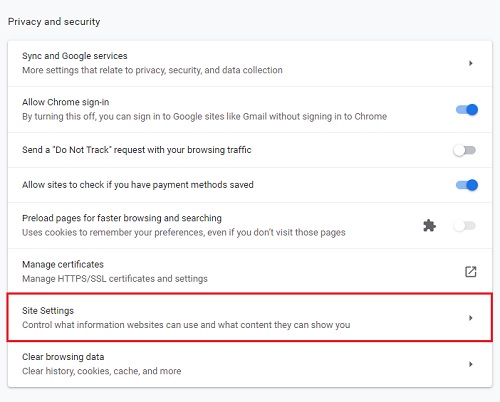Select Sync and Google services title

click(x=75, y=56)
